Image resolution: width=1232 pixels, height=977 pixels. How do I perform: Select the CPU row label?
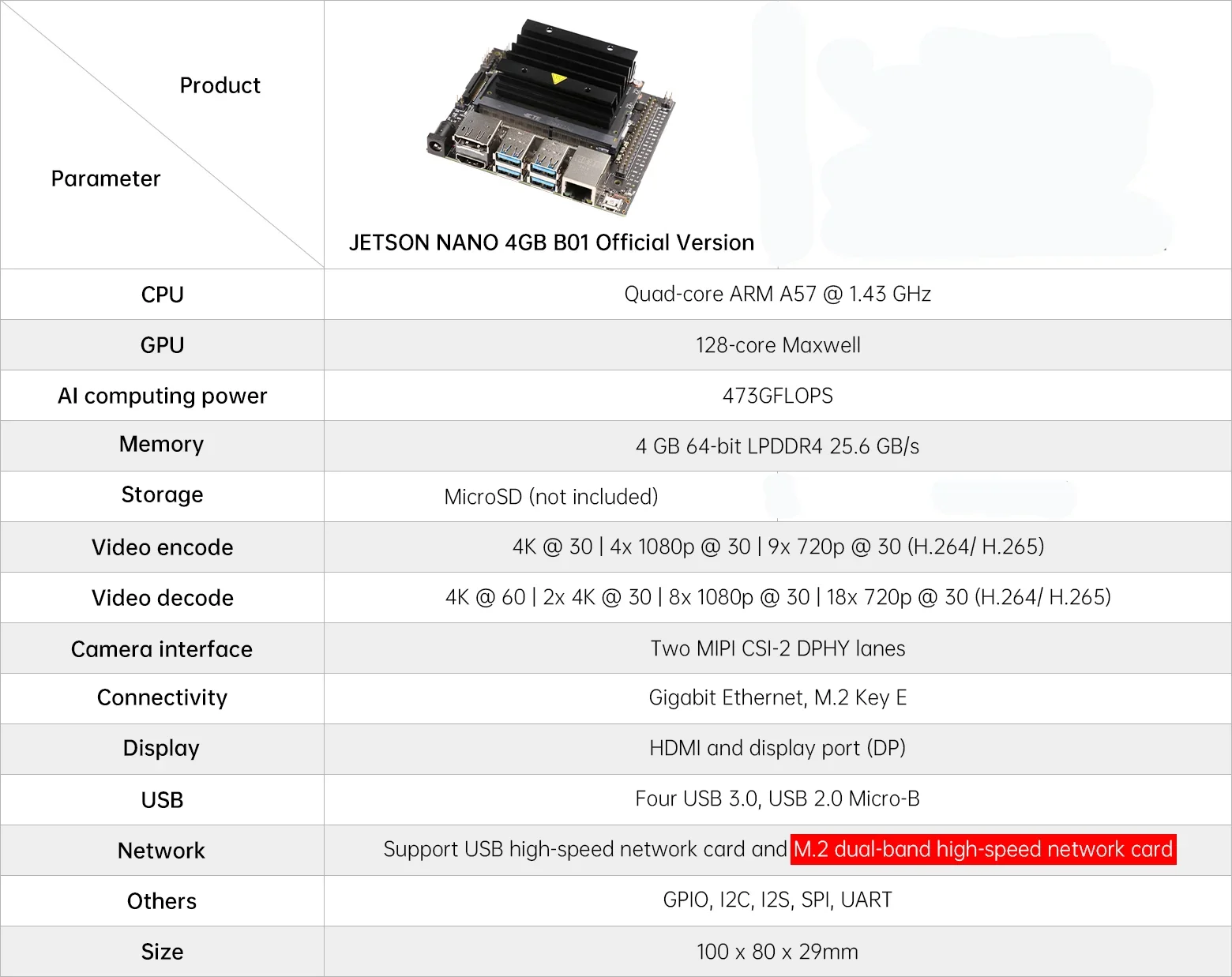click(x=162, y=295)
